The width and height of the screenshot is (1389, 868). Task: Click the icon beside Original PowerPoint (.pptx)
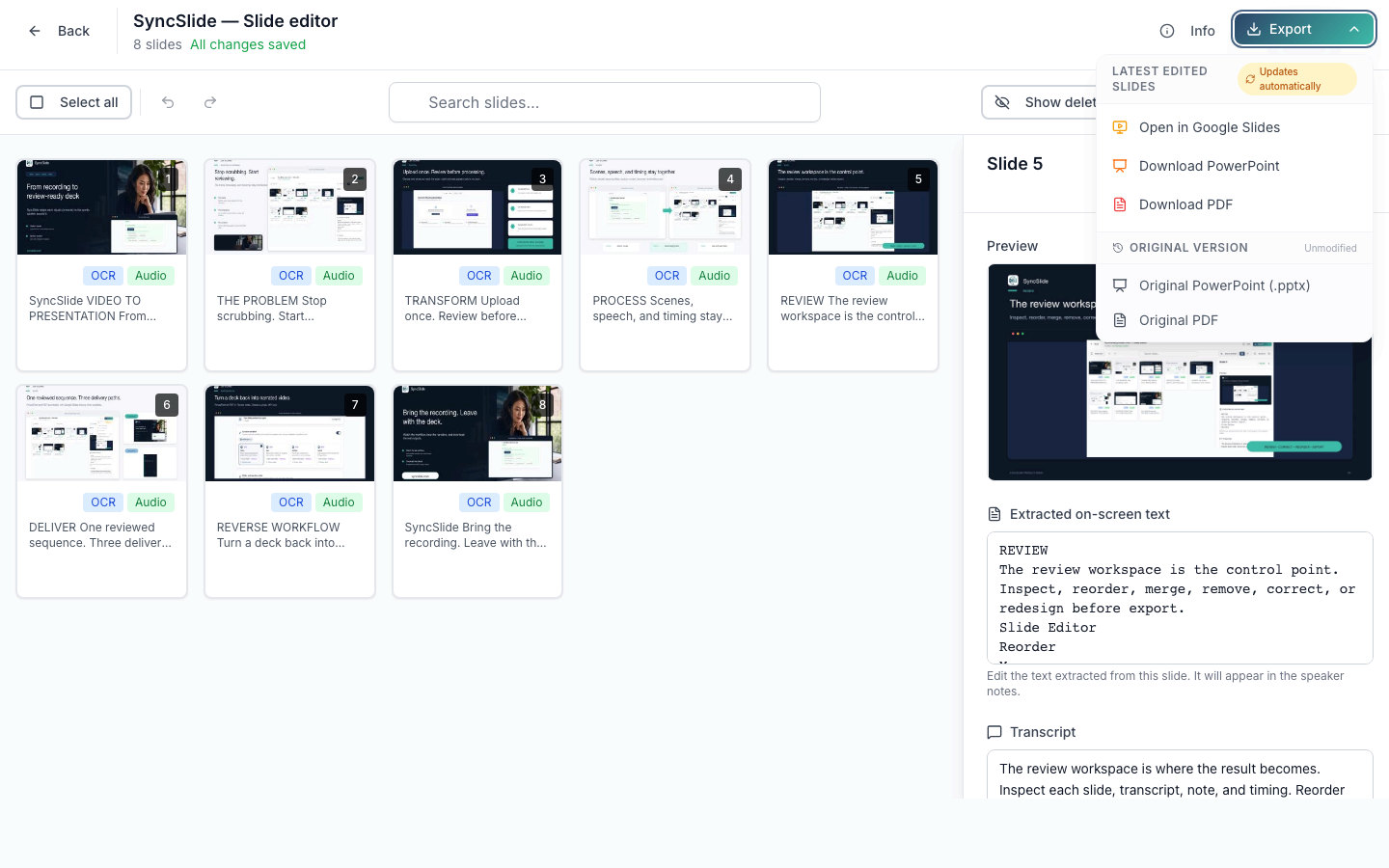coord(1120,285)
